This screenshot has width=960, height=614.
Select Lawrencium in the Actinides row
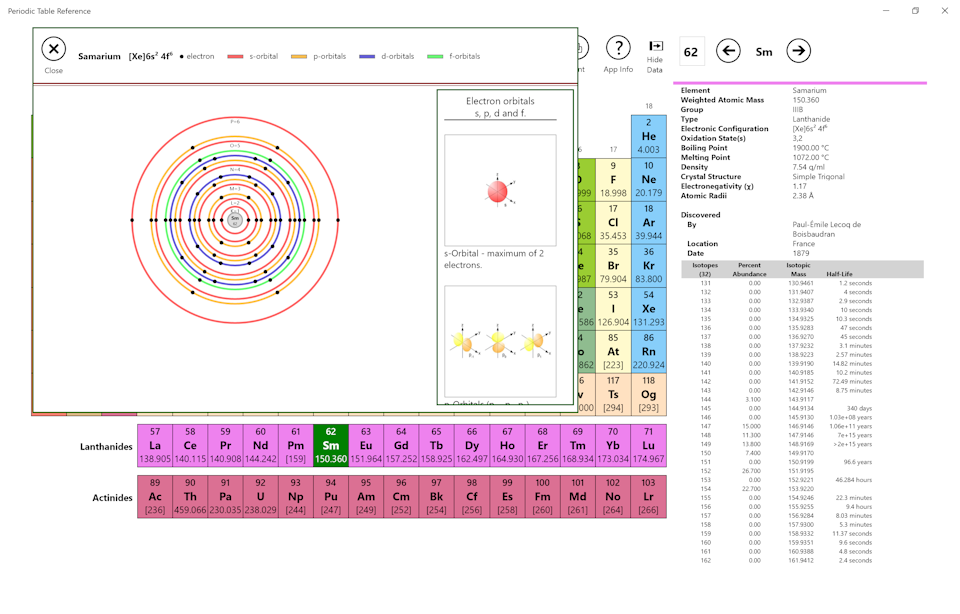[x=648, y=497]
